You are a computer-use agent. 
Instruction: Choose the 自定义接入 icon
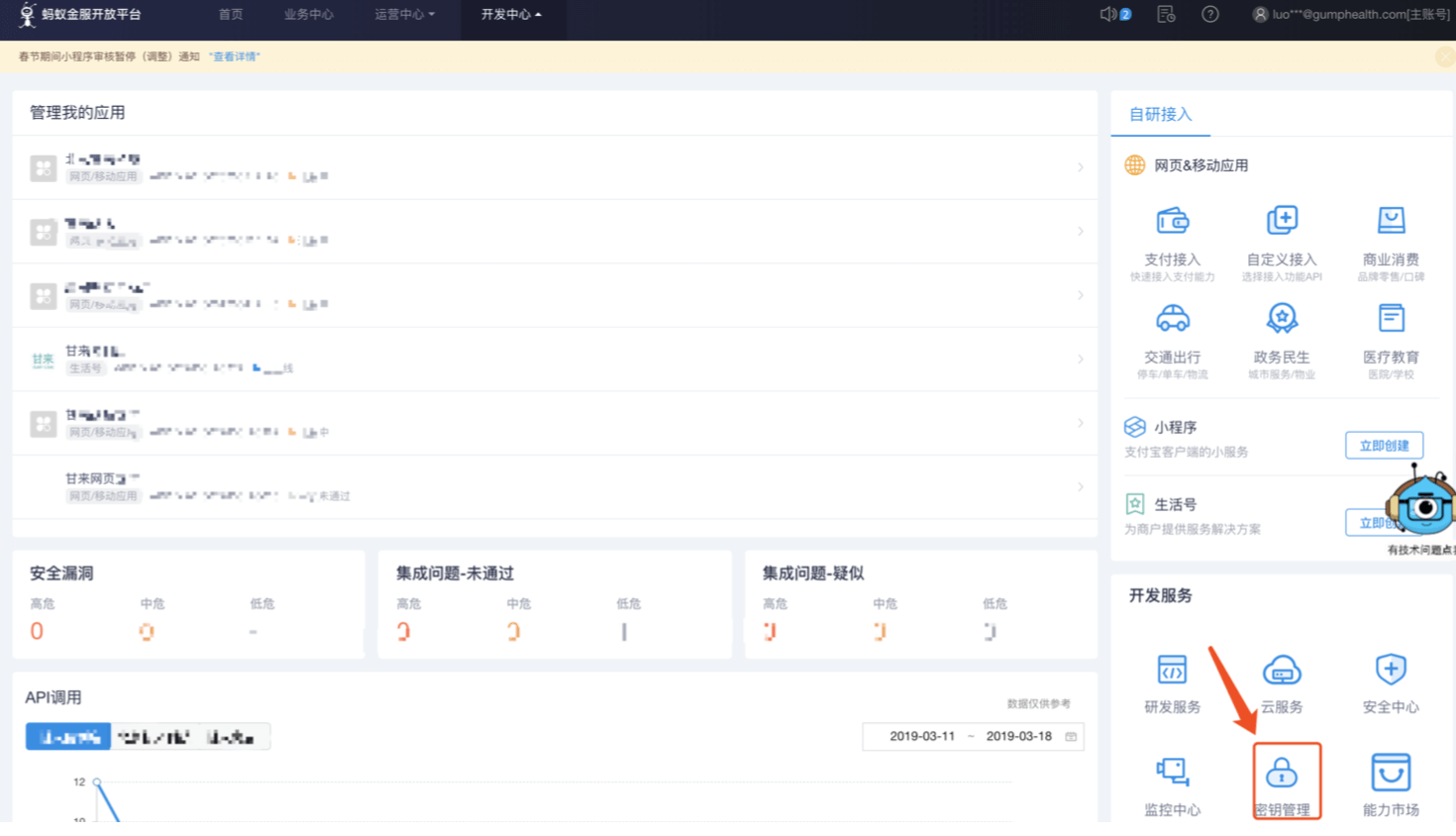(x=1282, y=220)
